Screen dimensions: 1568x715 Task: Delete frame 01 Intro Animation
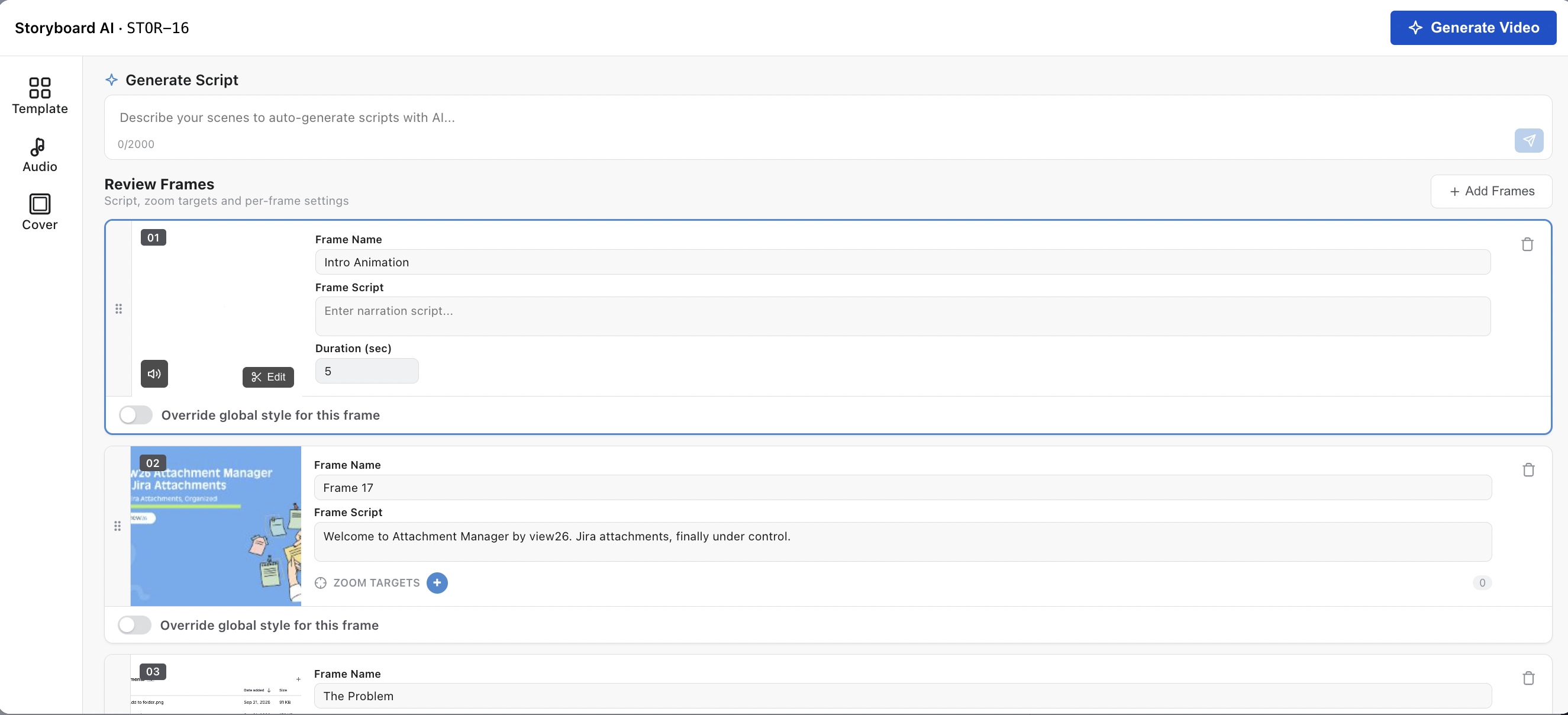[x=1527, y=244]
